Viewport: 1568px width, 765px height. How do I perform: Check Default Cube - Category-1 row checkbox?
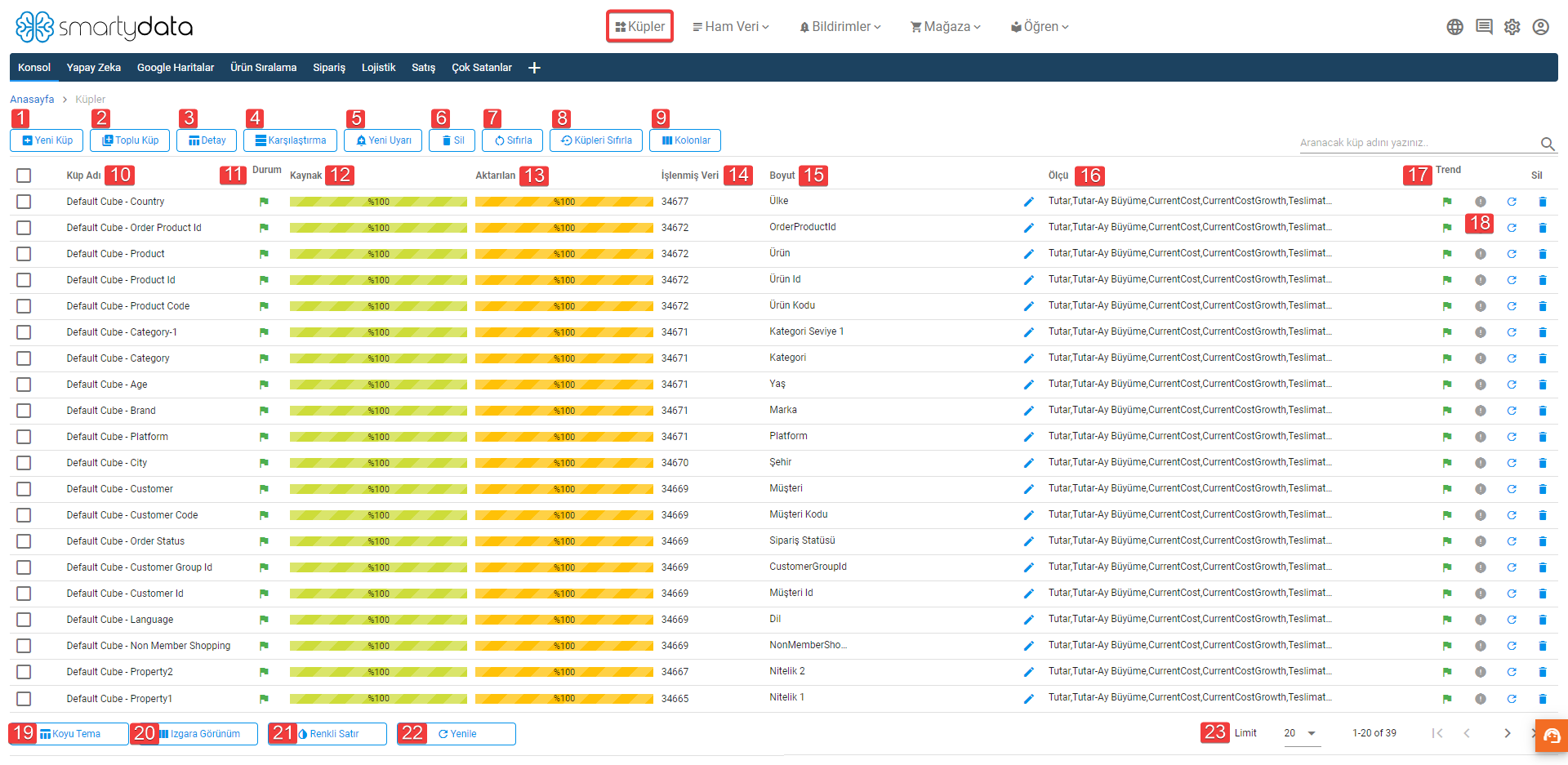point(24,332)
